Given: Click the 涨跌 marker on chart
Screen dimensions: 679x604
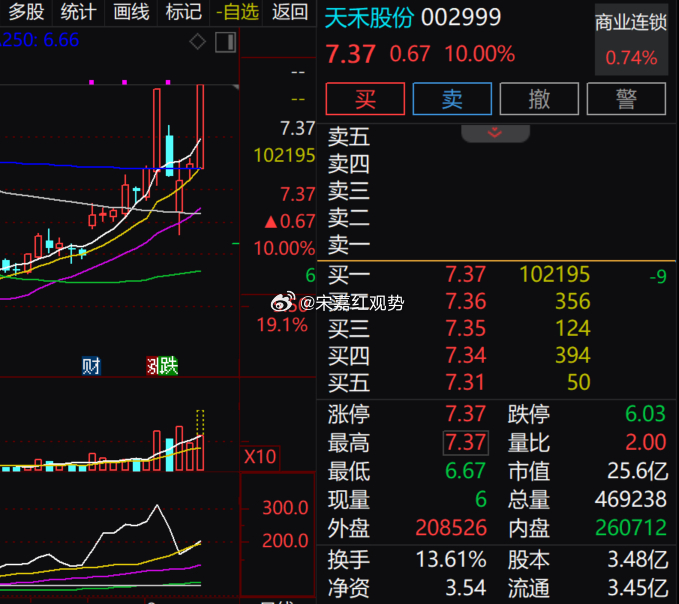Looking at the screenshot, I should click(162, 366).
